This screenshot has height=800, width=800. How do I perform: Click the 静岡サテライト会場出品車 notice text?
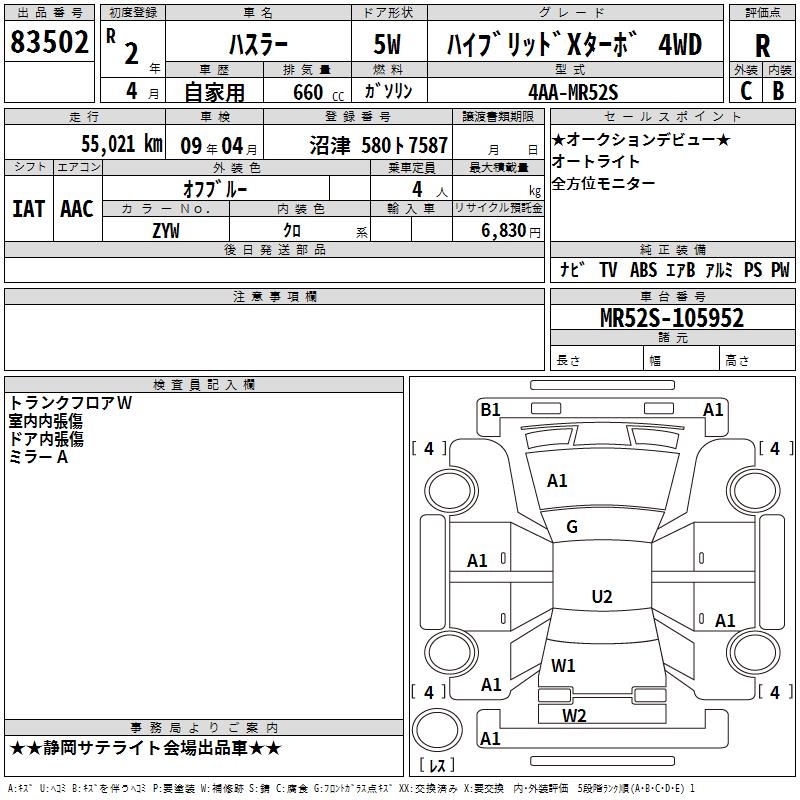[x=146, y=748]
